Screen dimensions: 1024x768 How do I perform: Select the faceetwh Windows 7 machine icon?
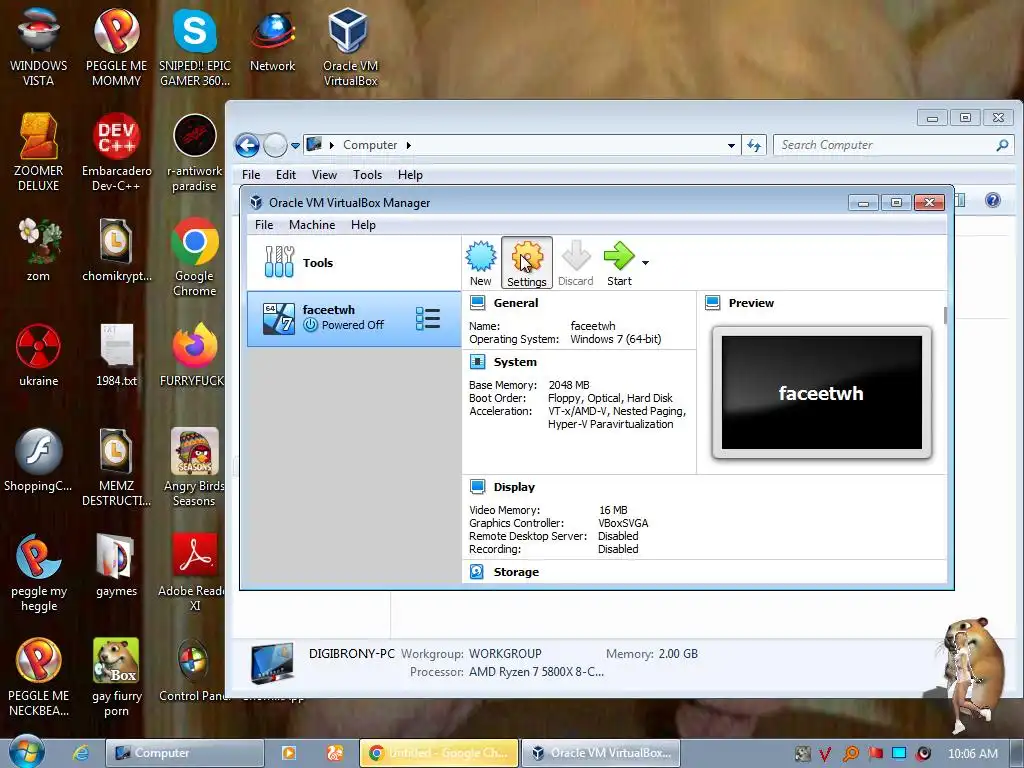(x=278, y=319)
